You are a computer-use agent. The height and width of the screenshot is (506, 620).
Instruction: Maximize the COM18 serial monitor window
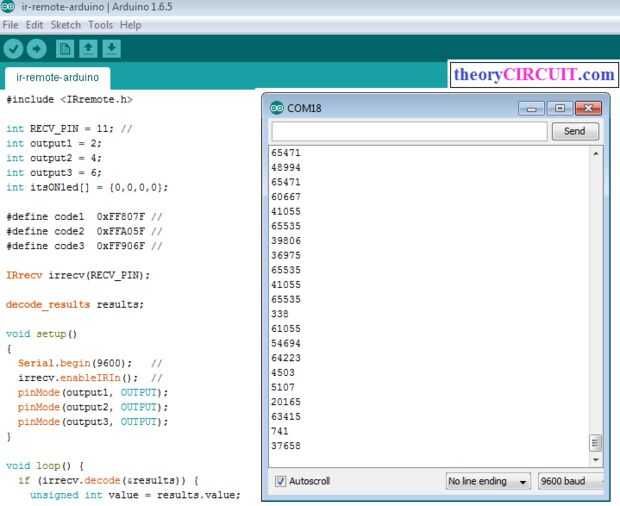(x=559, y=108)
